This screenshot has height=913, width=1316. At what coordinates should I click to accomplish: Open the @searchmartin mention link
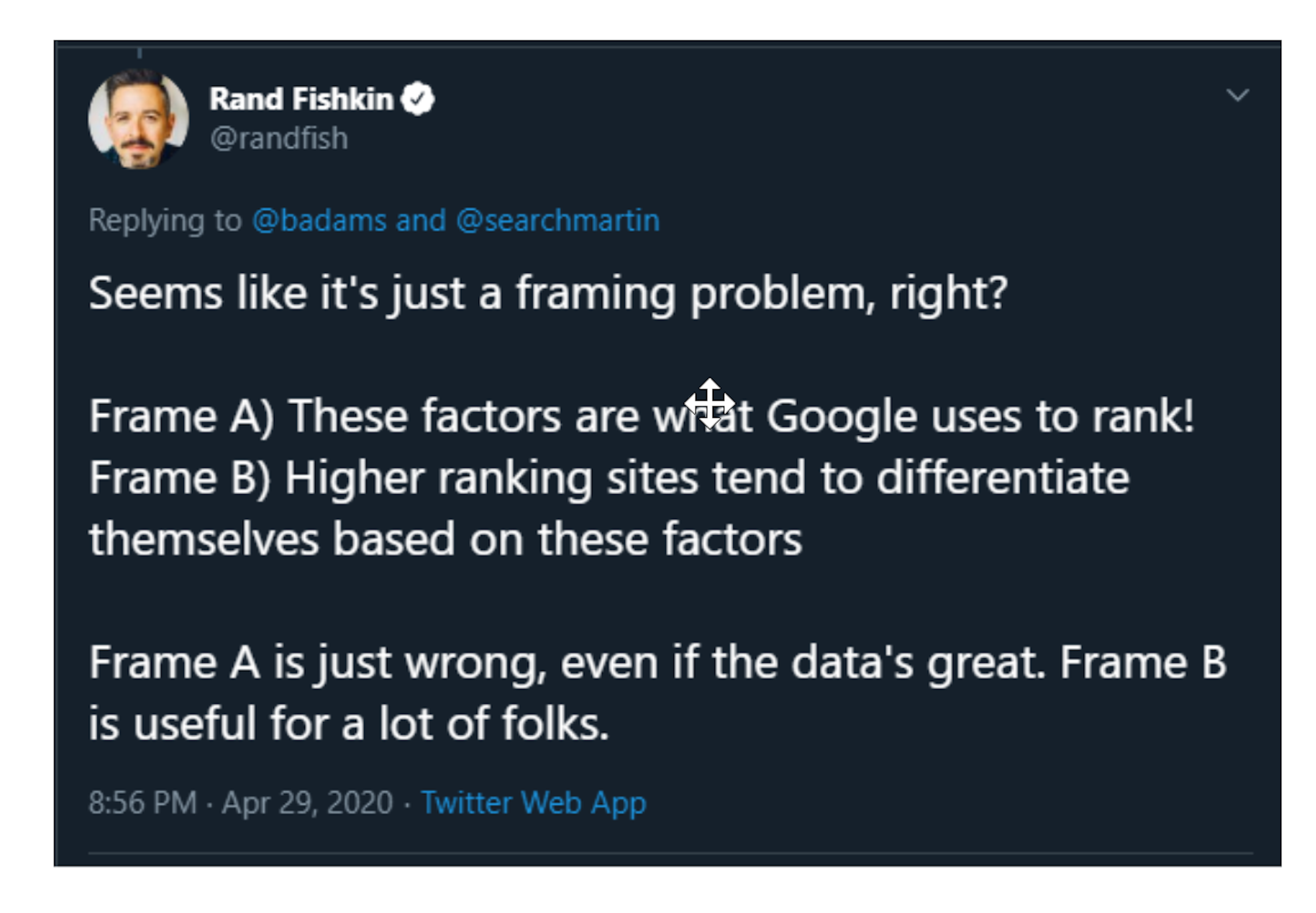558,220
